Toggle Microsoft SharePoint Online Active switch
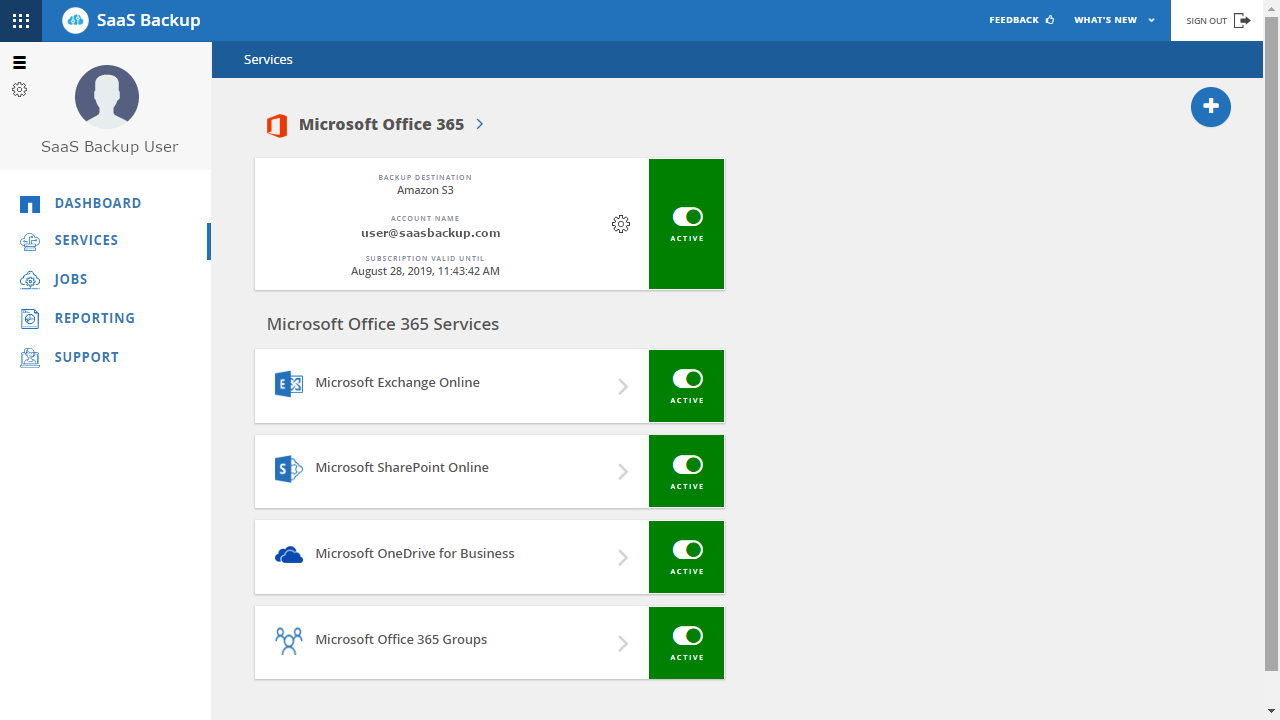The image size is (1280, 720). [687, 465]
